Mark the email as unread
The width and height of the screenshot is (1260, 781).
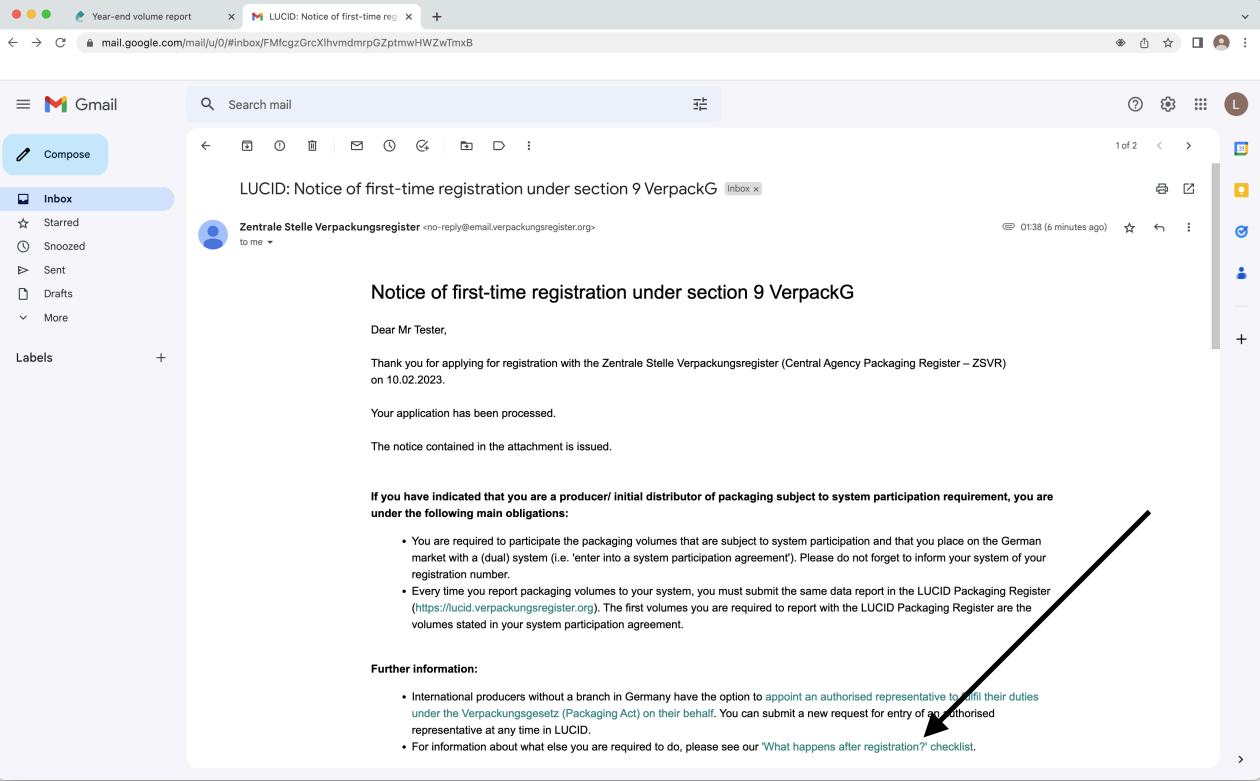pyautogui.click(x=356, y=146)
